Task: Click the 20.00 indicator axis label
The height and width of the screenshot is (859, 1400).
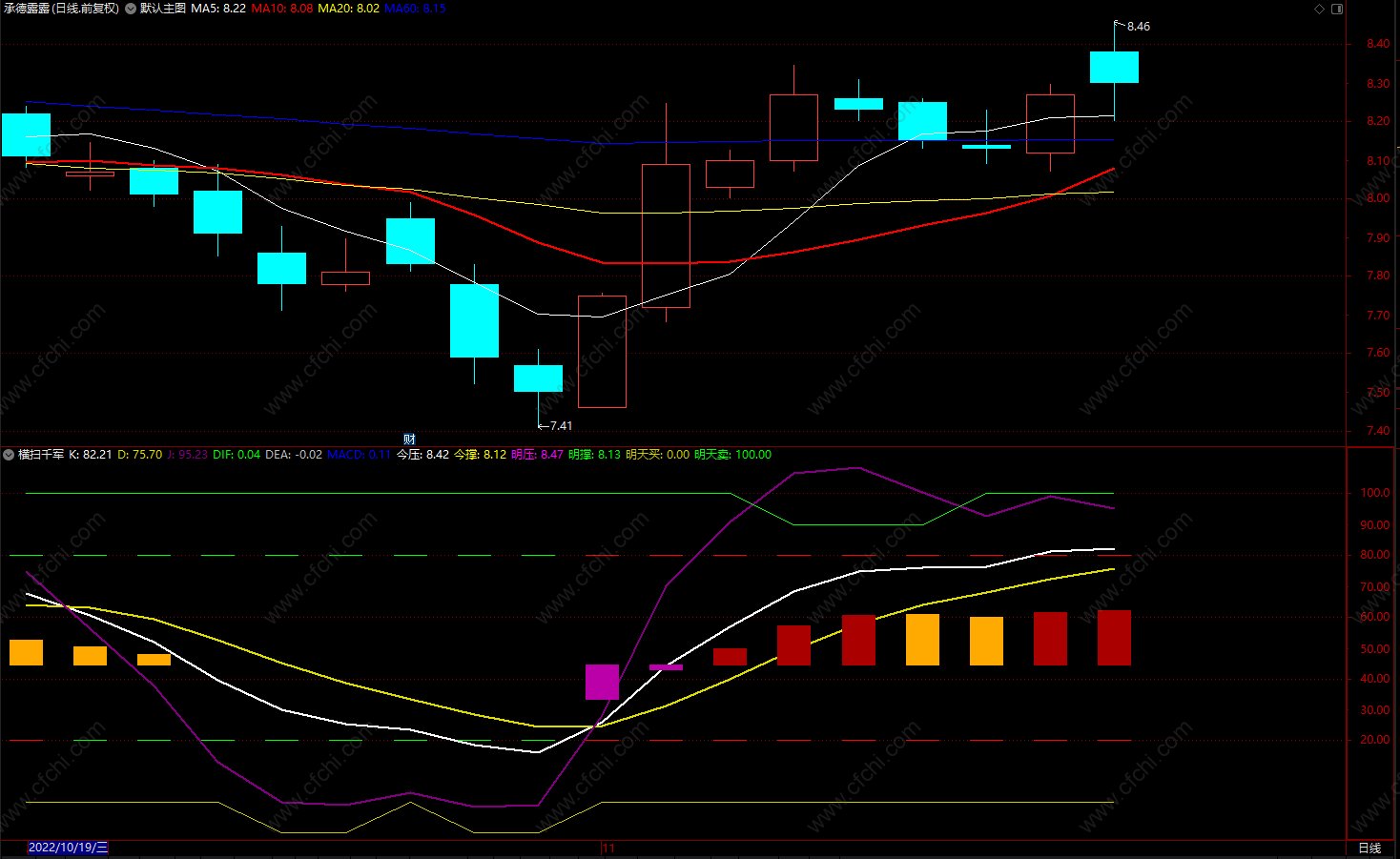Action: point(1375,740)
